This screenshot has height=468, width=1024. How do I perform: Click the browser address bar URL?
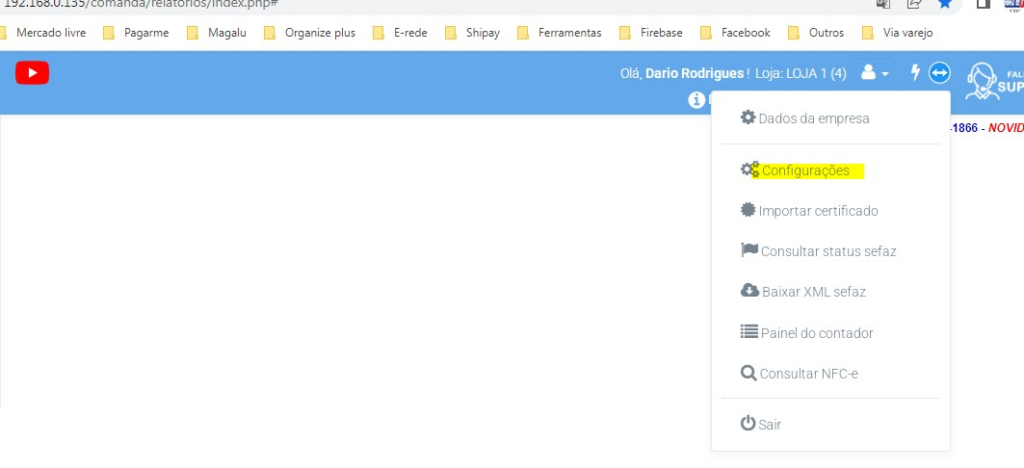140,4
